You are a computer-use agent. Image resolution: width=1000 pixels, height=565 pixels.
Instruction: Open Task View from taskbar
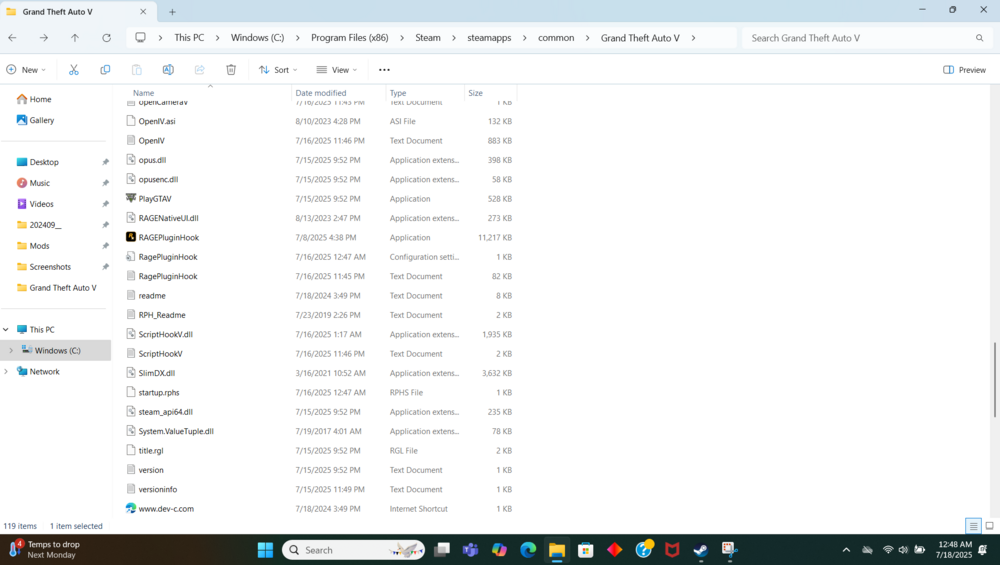441,550
